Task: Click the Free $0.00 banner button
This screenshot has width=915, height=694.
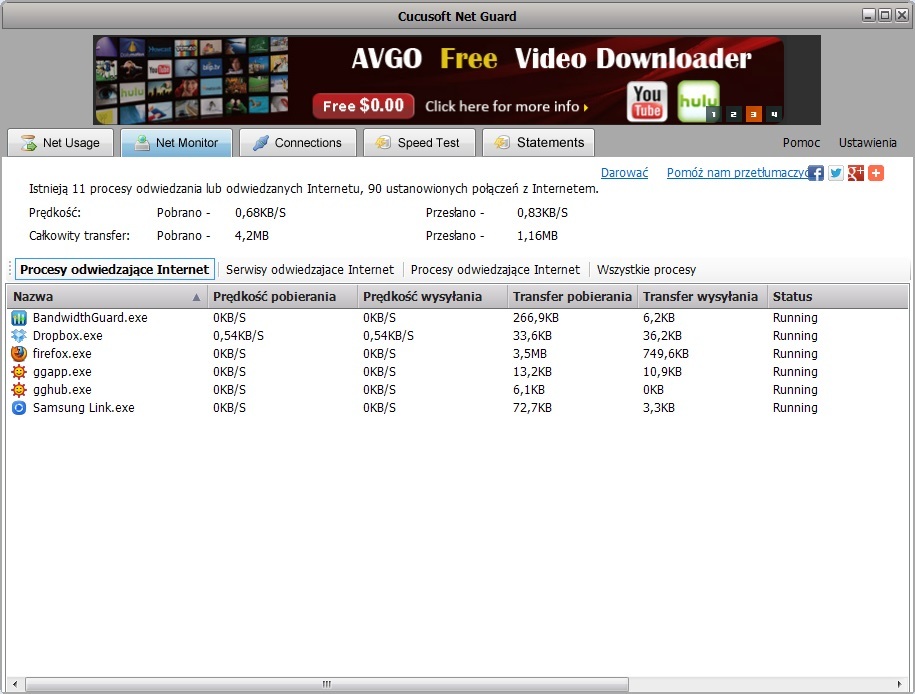Action: point(364,106)
